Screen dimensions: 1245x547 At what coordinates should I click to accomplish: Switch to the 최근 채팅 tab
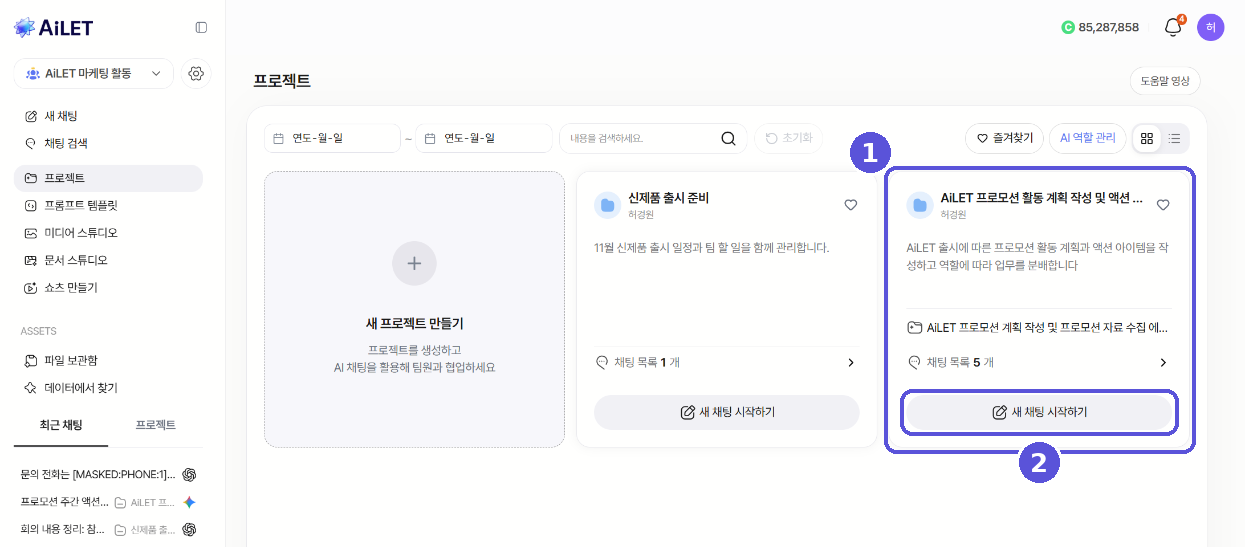[x=61, y=425]
